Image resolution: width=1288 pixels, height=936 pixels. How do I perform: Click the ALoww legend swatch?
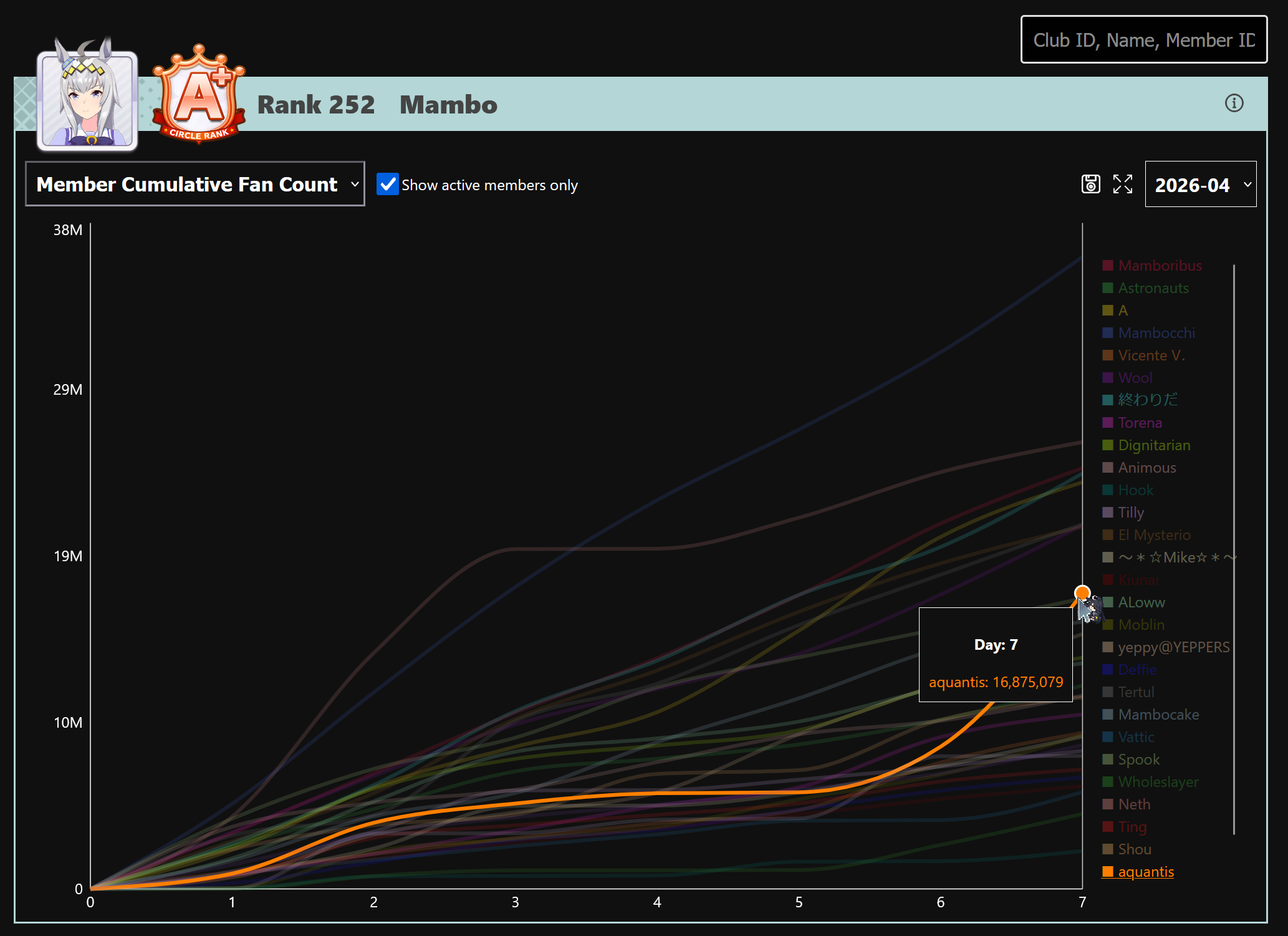tap(1108, 602)
